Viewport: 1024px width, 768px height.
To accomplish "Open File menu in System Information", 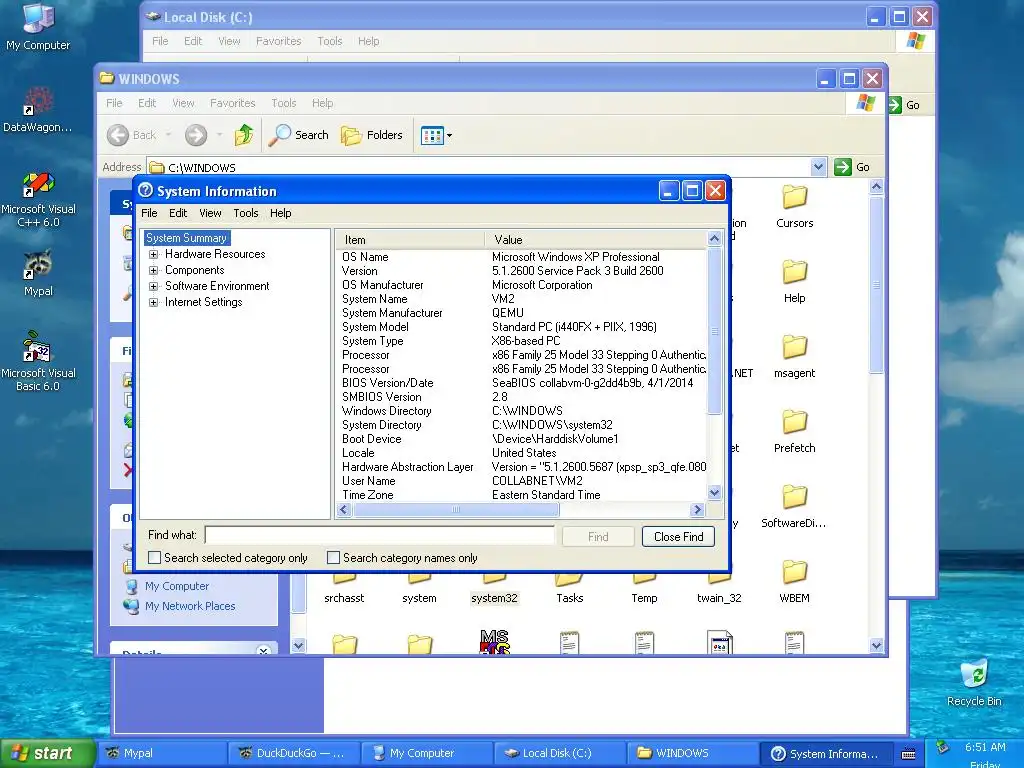I will coord(149,213).
